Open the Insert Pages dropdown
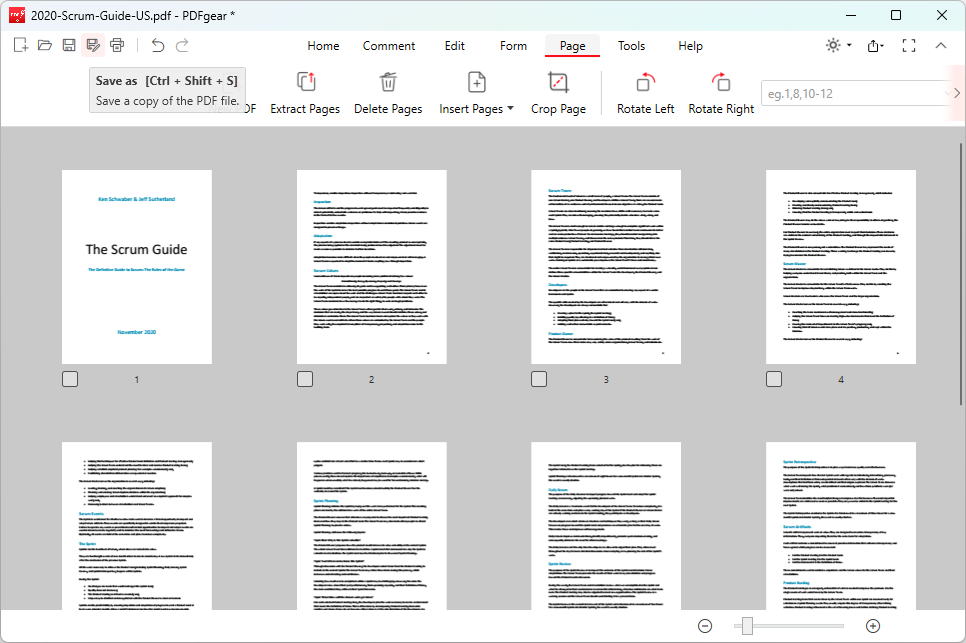Screen dimensions: 966x643 click(477, 92)
